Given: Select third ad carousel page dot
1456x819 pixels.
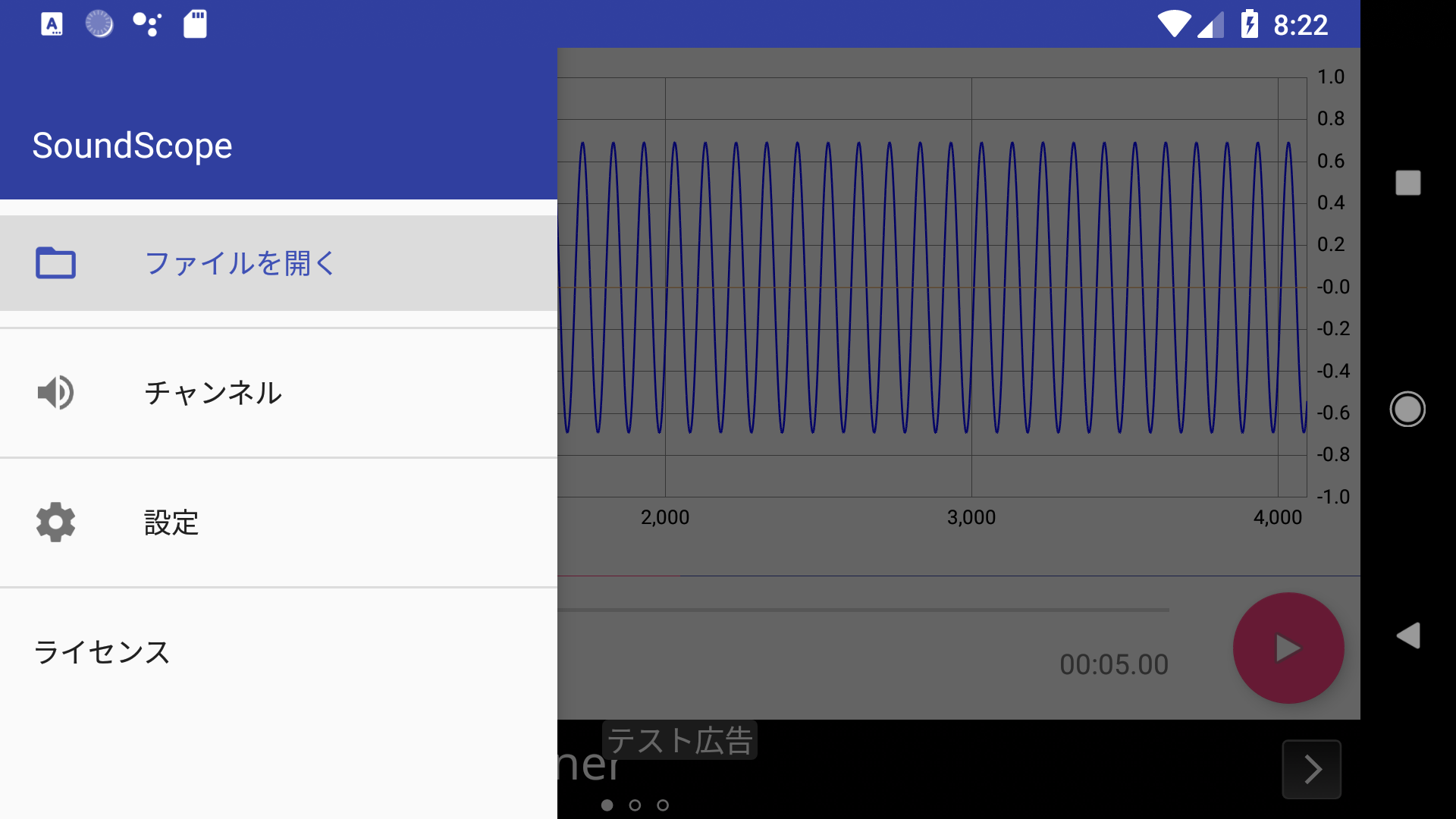Looking at the screenshot, I should tap(663, 805).
